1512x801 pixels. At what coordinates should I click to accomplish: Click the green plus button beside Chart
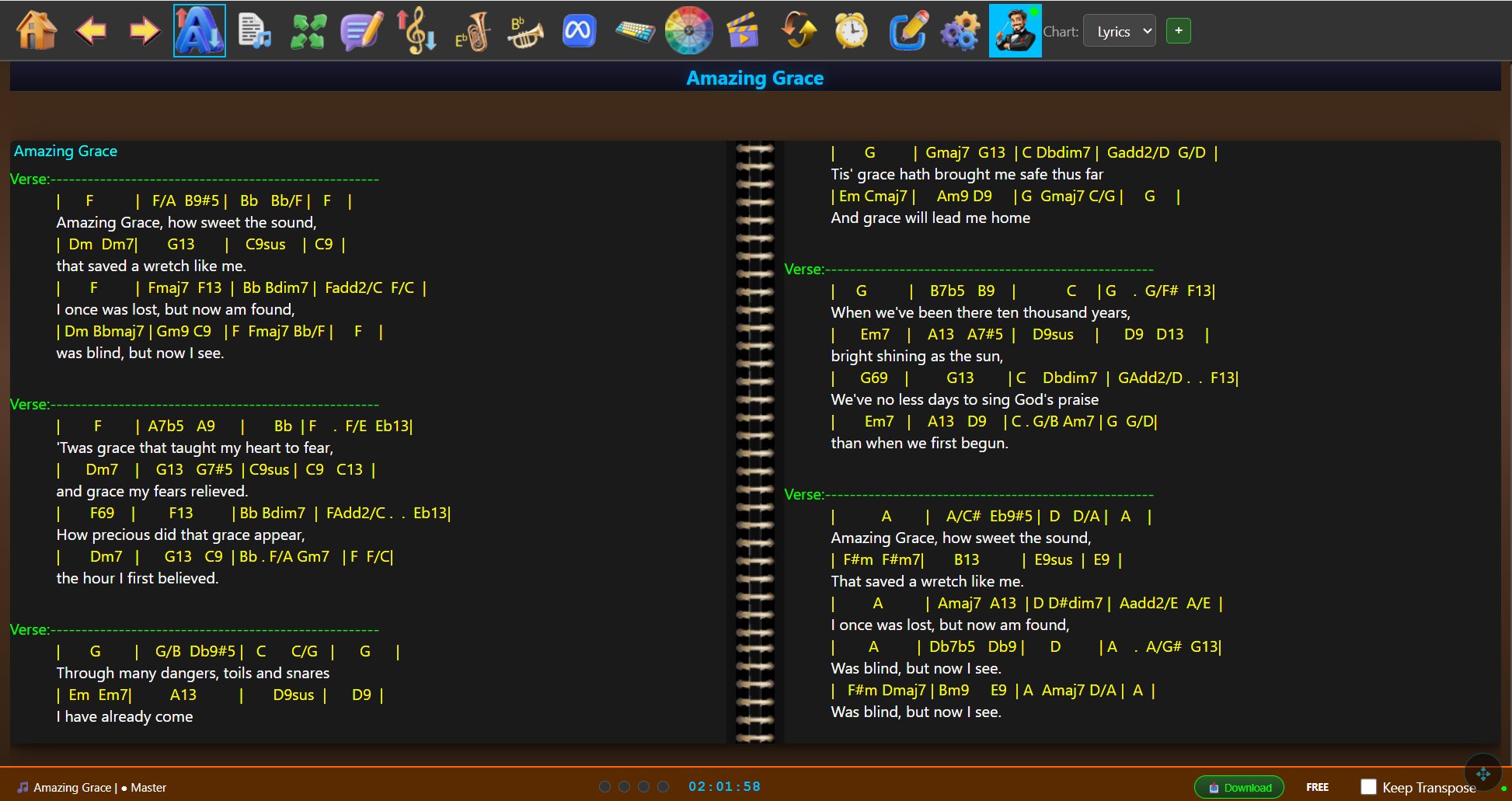(1178, 31)
